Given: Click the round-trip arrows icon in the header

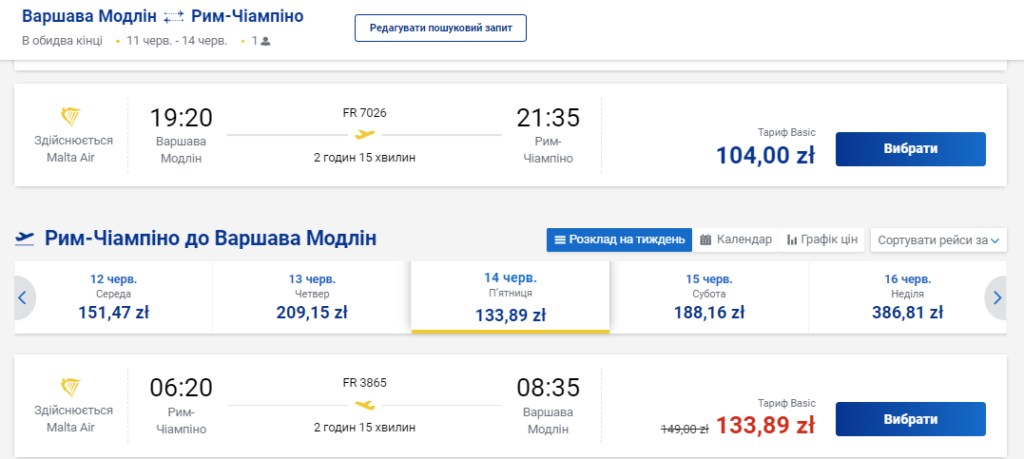Looking at the screenshot, I should click(174, 17).
